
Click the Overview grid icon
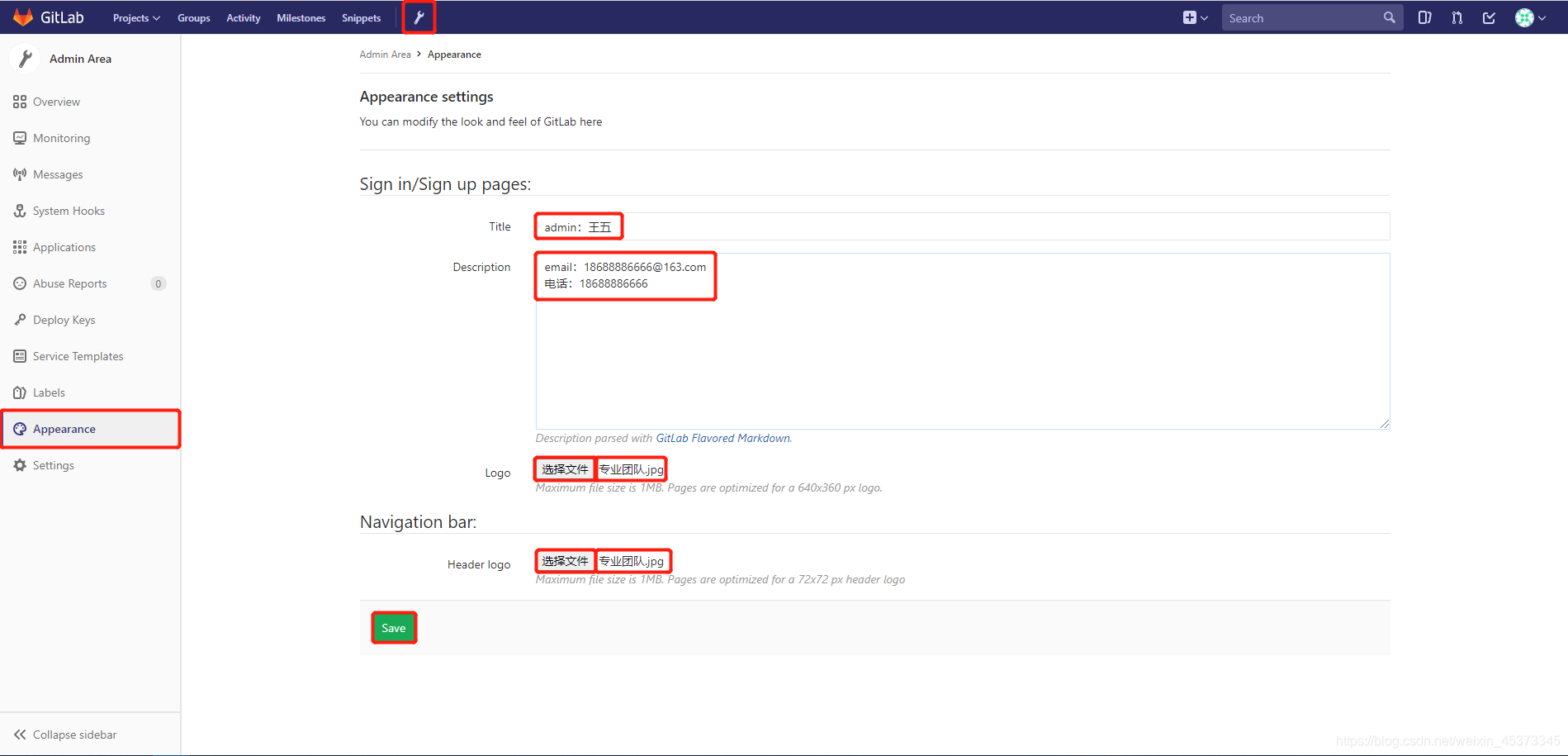coord(20,102)
